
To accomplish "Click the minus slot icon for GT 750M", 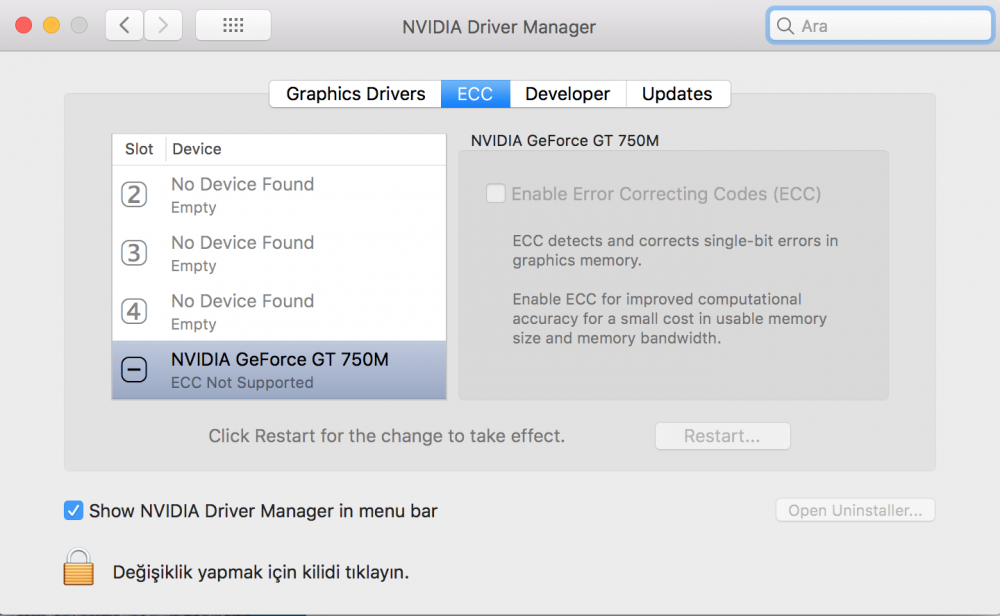I will point(134,370).
